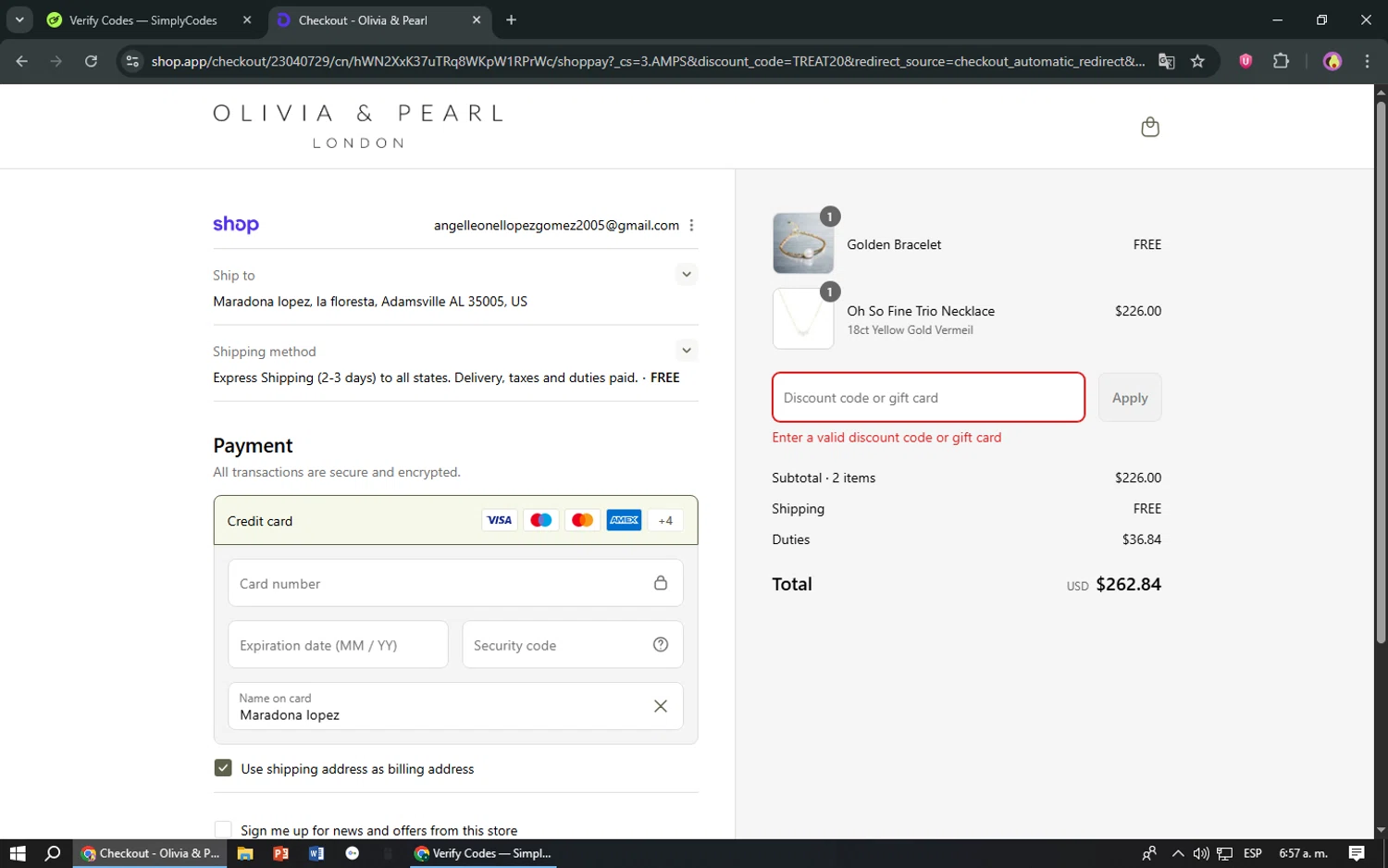
Task: Open the uBlock shield extension icon
Action: (x=1245, y=61)
